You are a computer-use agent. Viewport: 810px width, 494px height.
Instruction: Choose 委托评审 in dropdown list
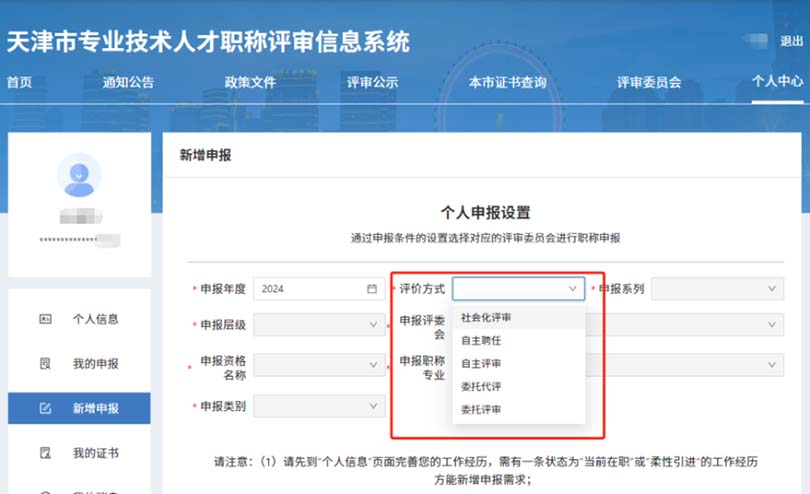481,409
